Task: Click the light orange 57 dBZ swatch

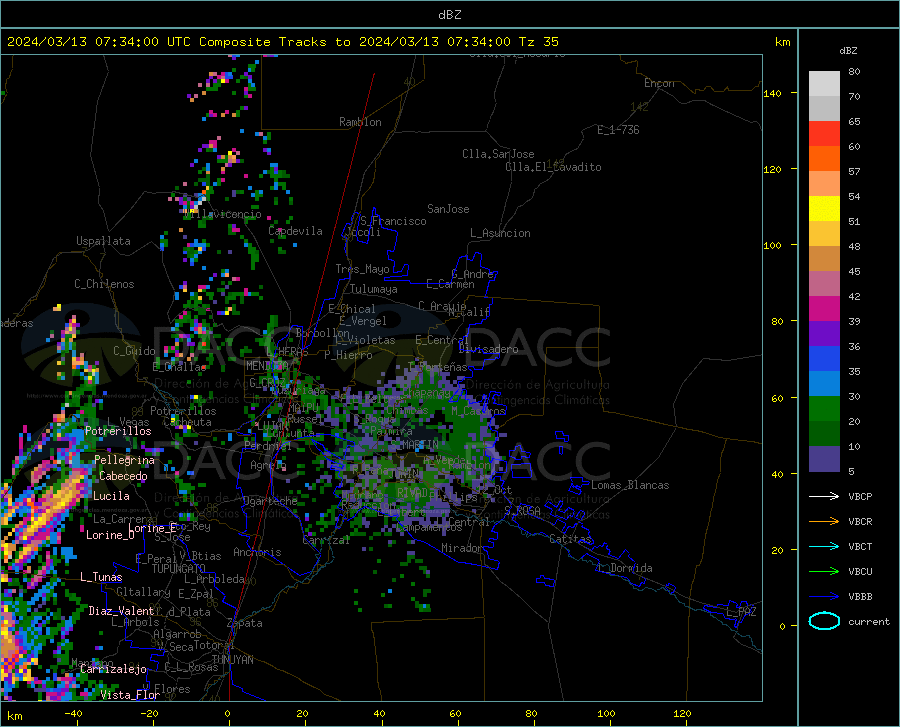Action: point(824,184)
